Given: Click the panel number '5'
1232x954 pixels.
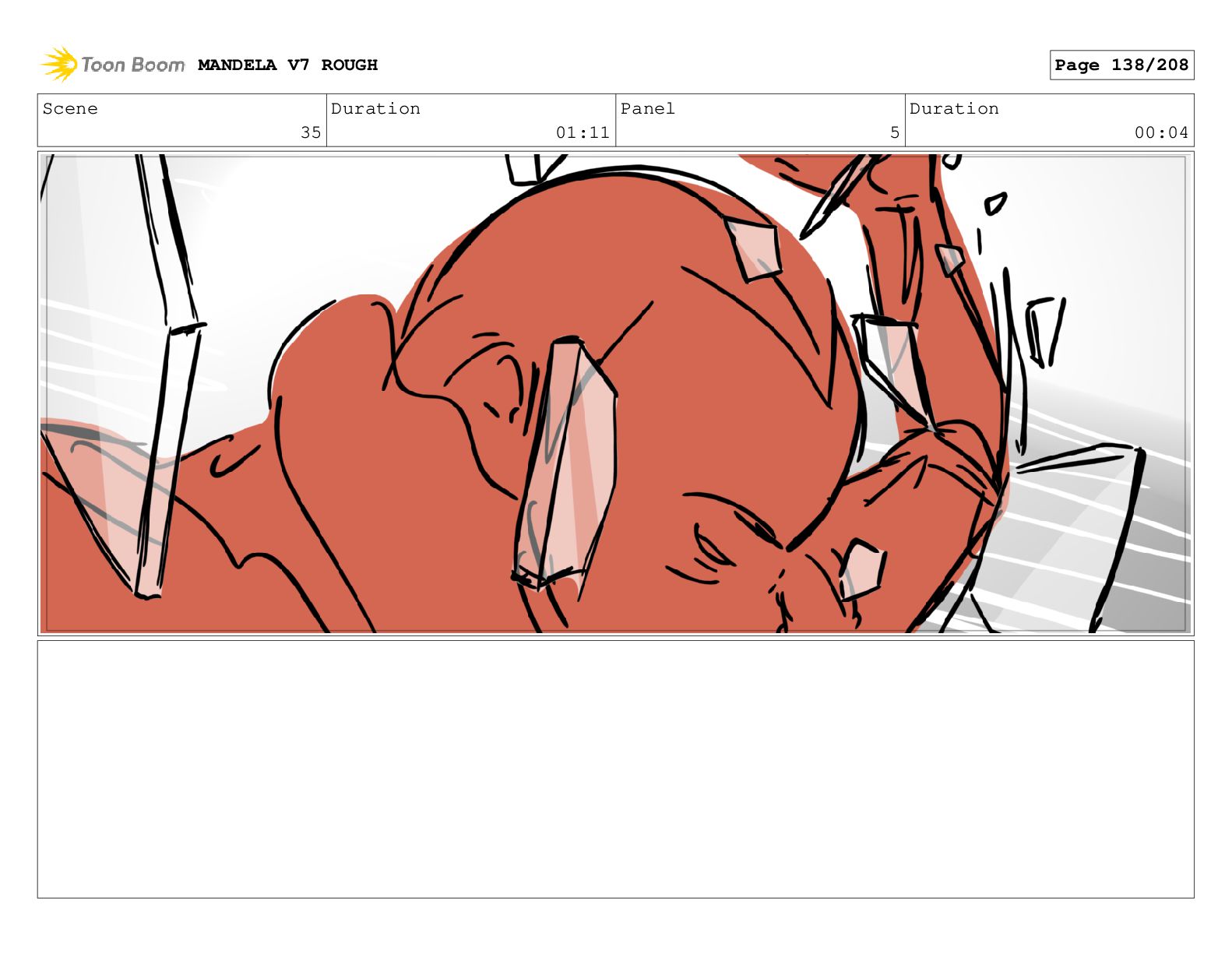Looking at the screenshot, I should [x=895, y=132].
